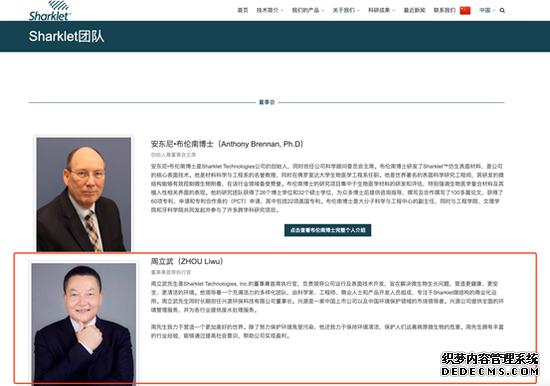Click Brennan's biography paragraph text

(x=327, y=188)
